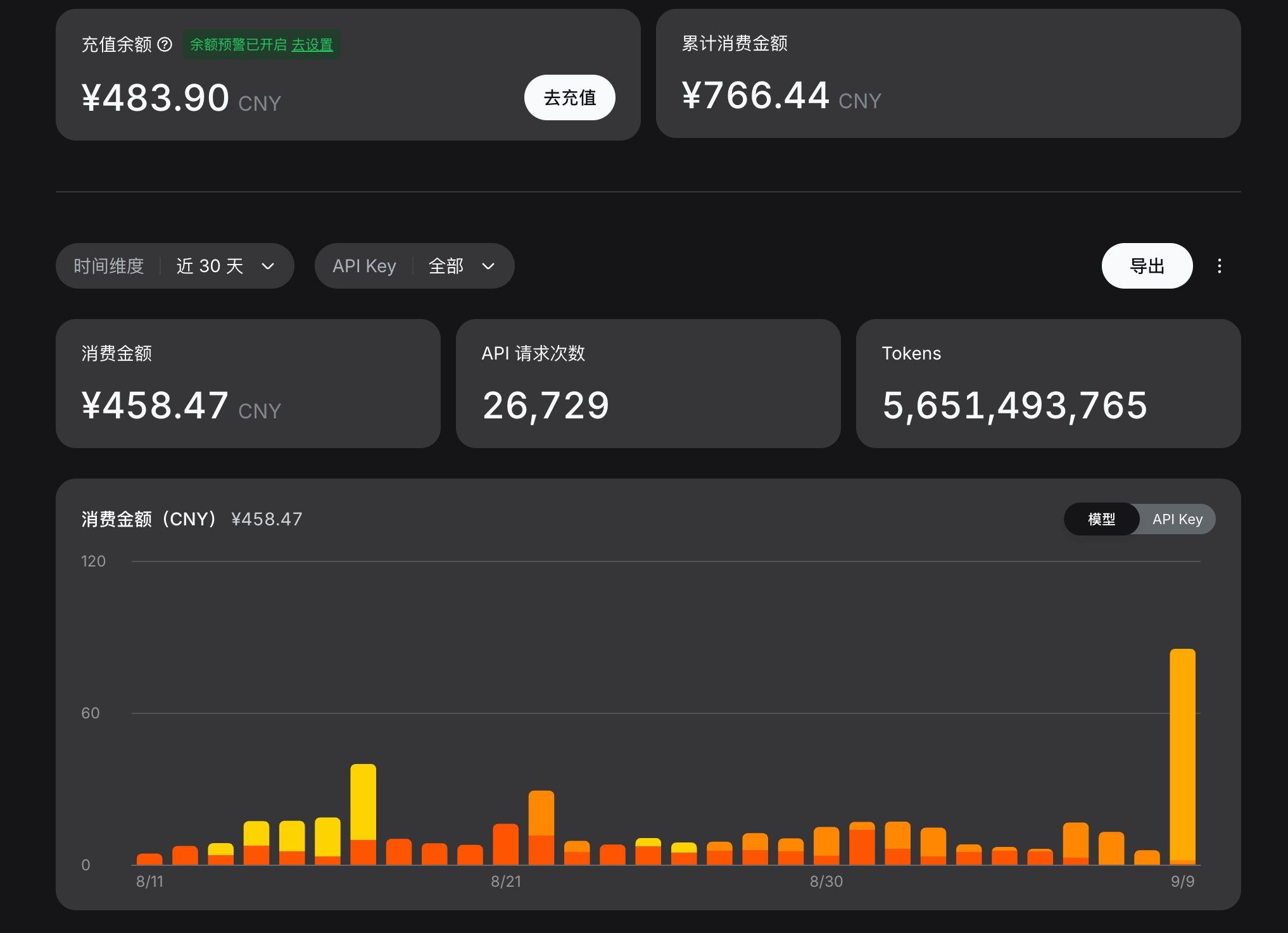Click the 累计消费金额 label
This screenshot has width=1288, height=933.
click(735, 43)
